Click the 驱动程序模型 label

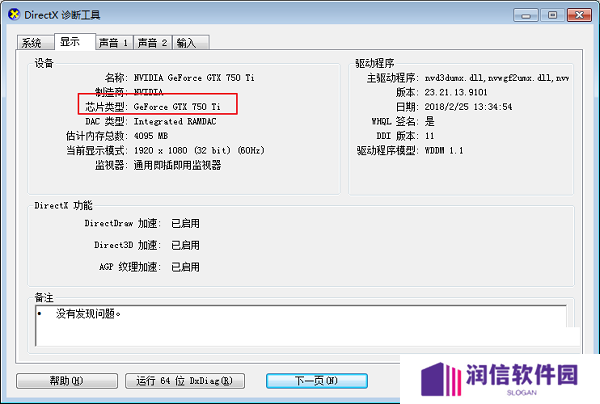tap(388, 151)
